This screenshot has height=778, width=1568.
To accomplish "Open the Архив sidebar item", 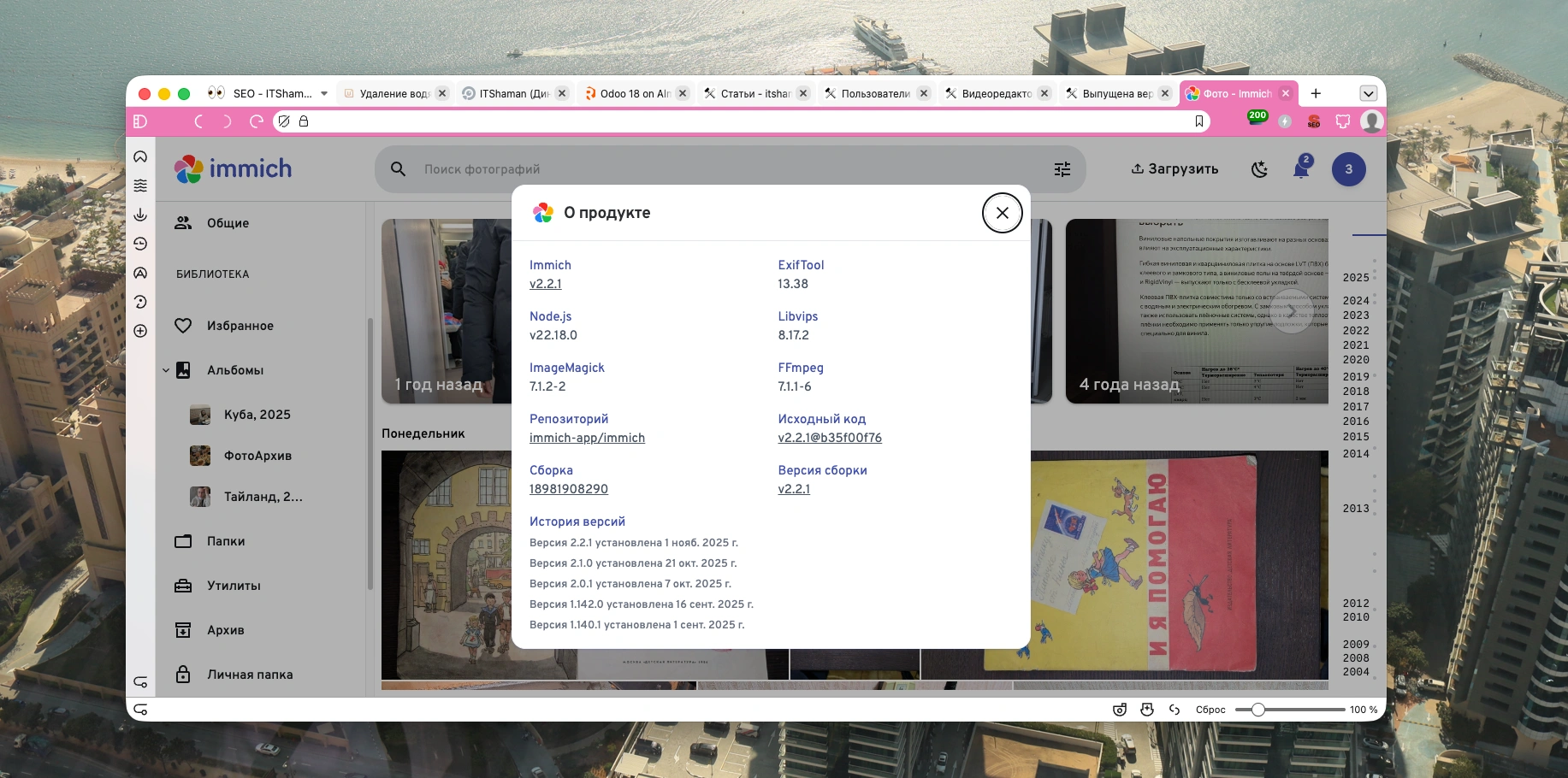I will point(225,630).
